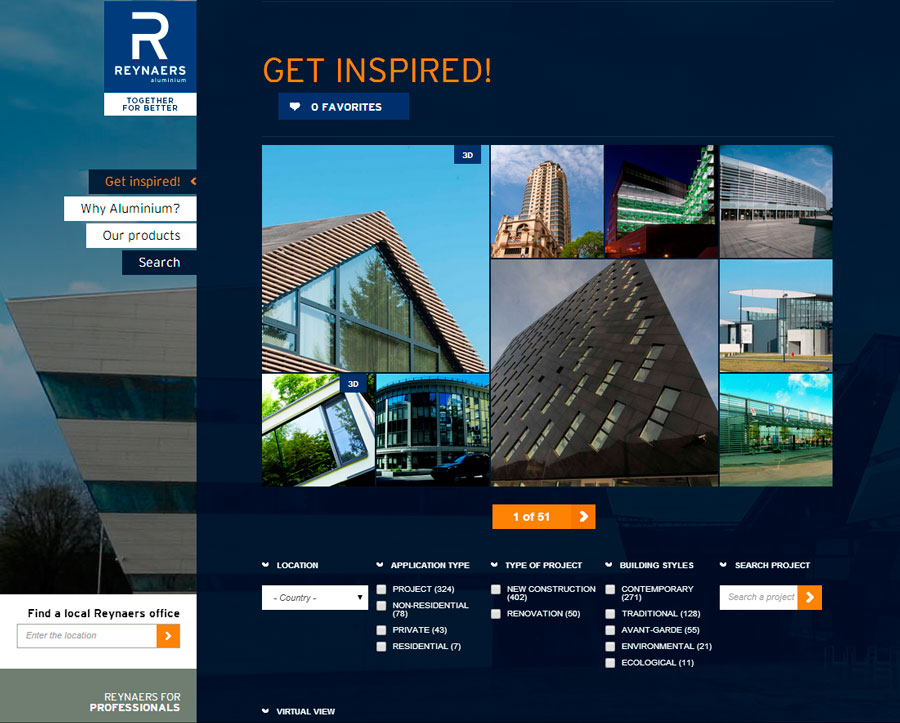Viewport: 900px width, 723px height.
Task: Check the Contemporary (271) checkbox
Action: tap(610, 589)
